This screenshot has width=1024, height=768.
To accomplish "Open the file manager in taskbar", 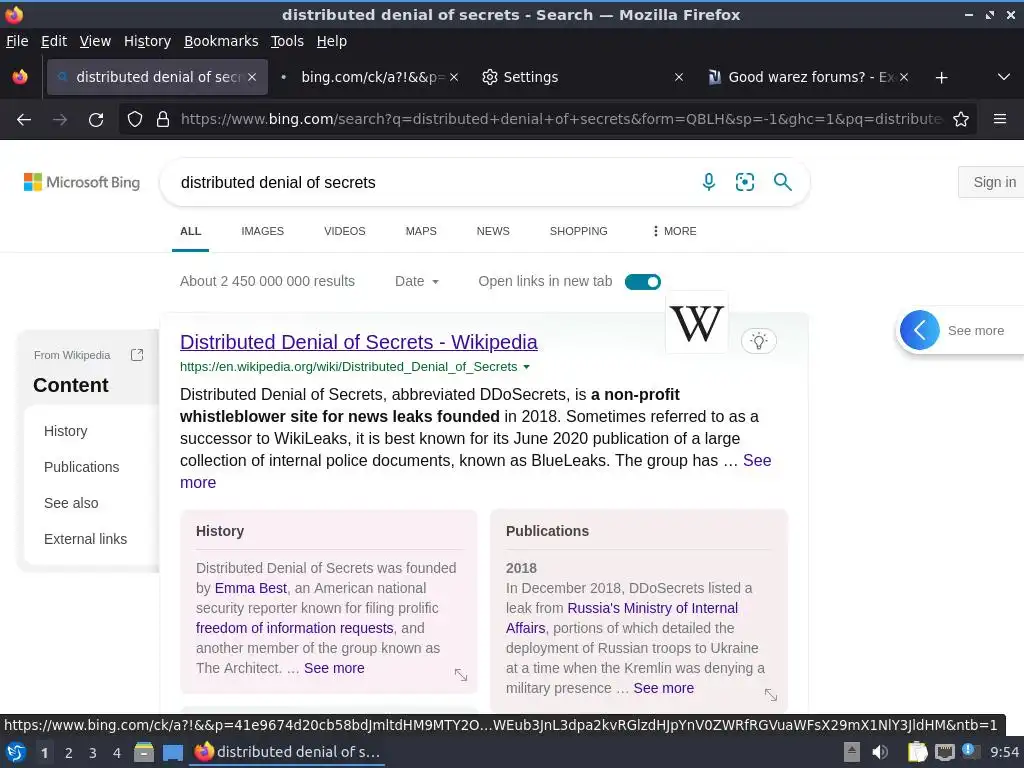I will 144,752.
